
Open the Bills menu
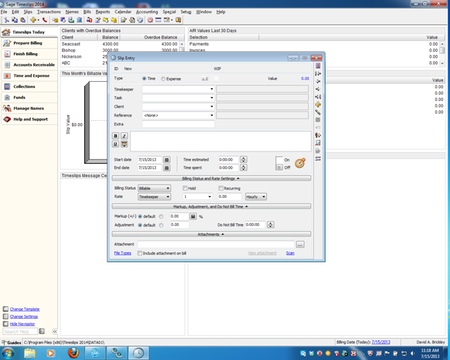pyautogui.click(x=87, y=12)
